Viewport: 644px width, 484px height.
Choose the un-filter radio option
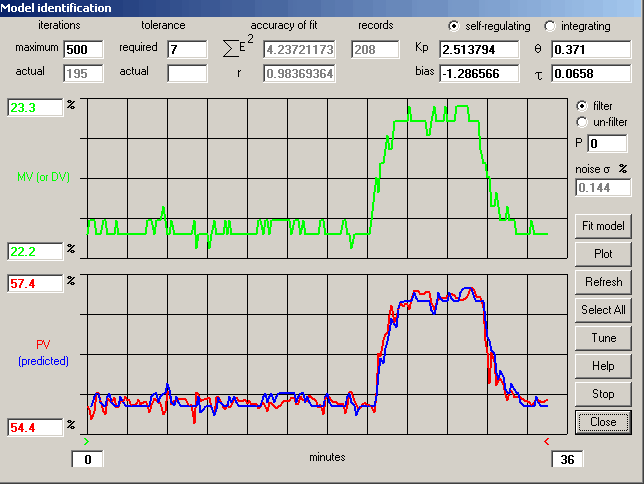tap(582, 122)
